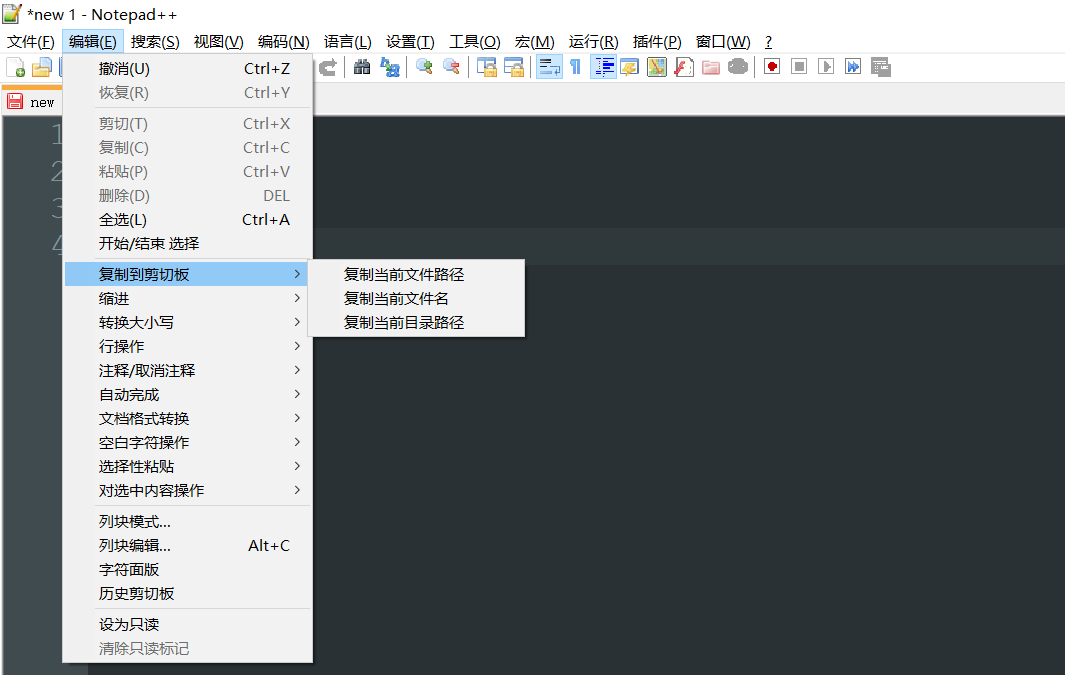Image resolution: width=1065 pixels, height=675 pixels.
Task: Expand the 自动完成 submenu
Action: (x=187, y=395)
